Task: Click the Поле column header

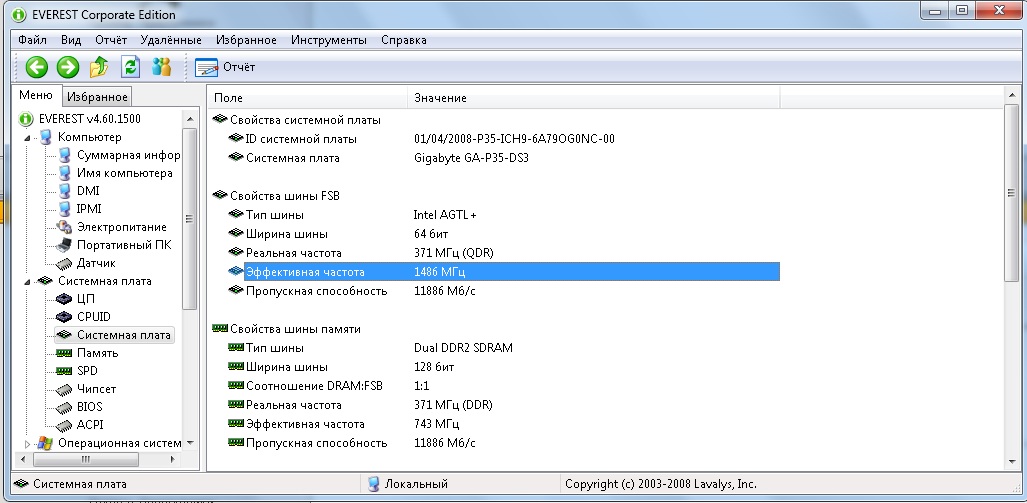Action: click(228, 98)
